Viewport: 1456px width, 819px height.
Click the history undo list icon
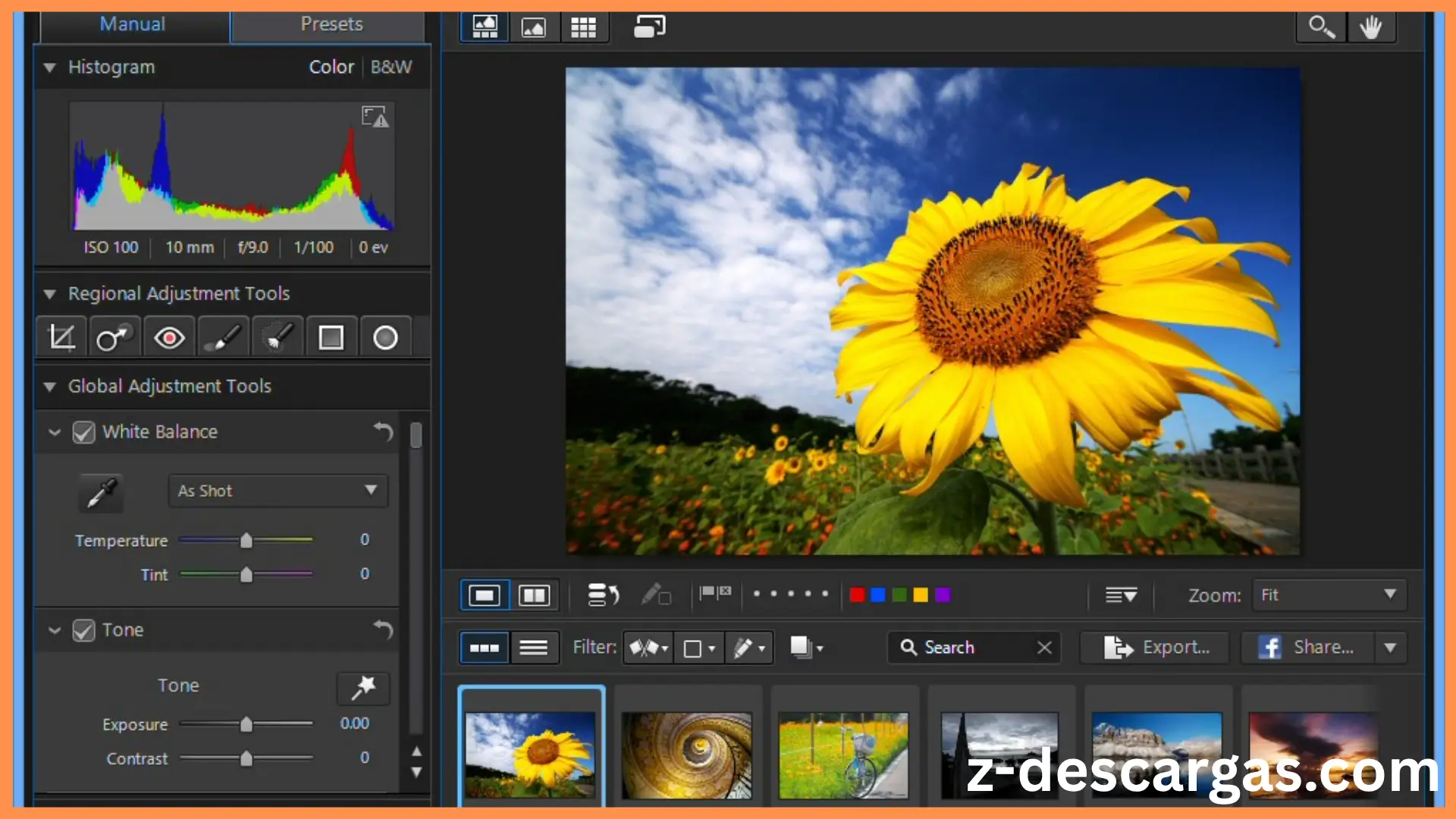(604, 595)
